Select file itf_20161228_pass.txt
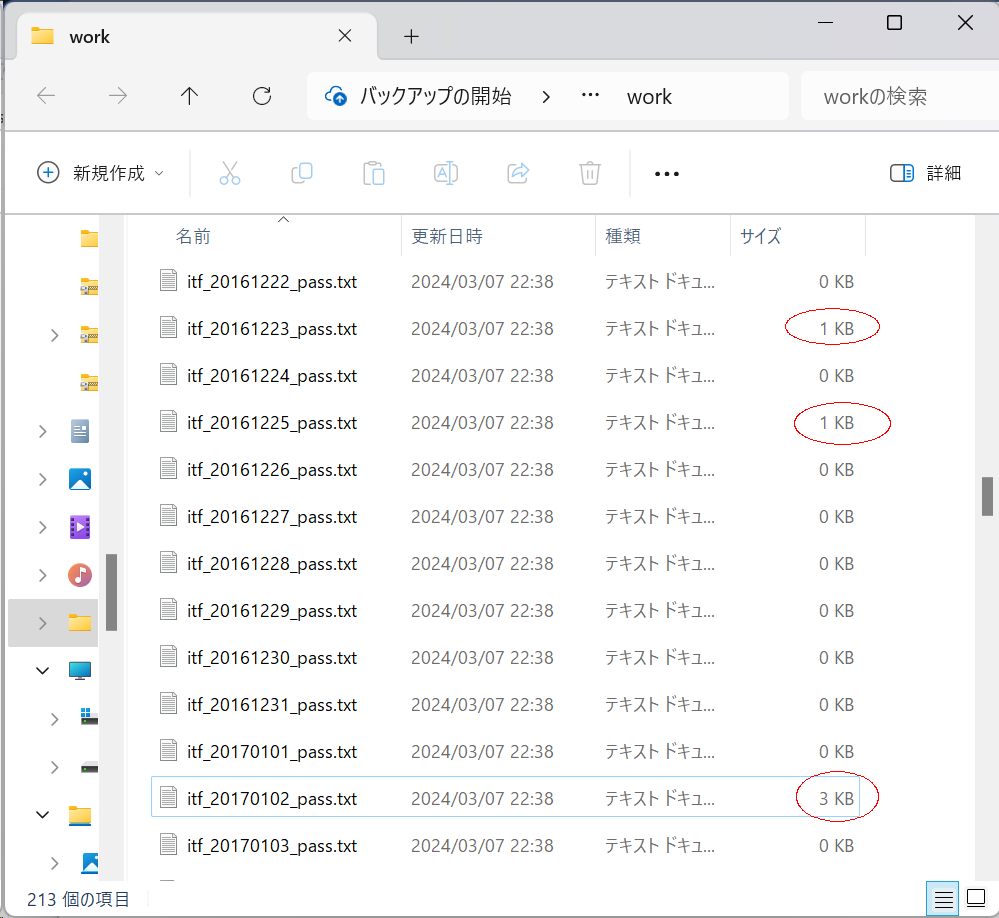Viewport: 999px width, 918px height. (x=506, y=564)
